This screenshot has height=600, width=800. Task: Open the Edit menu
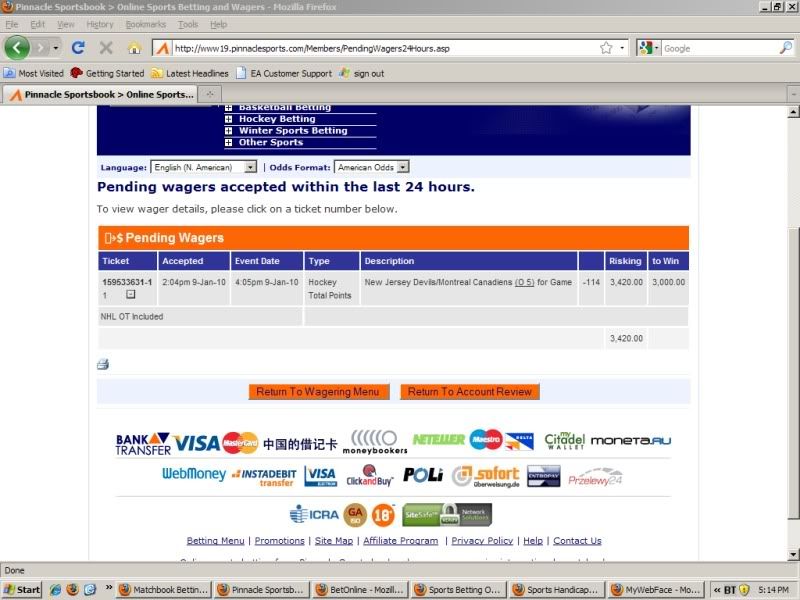37,24
